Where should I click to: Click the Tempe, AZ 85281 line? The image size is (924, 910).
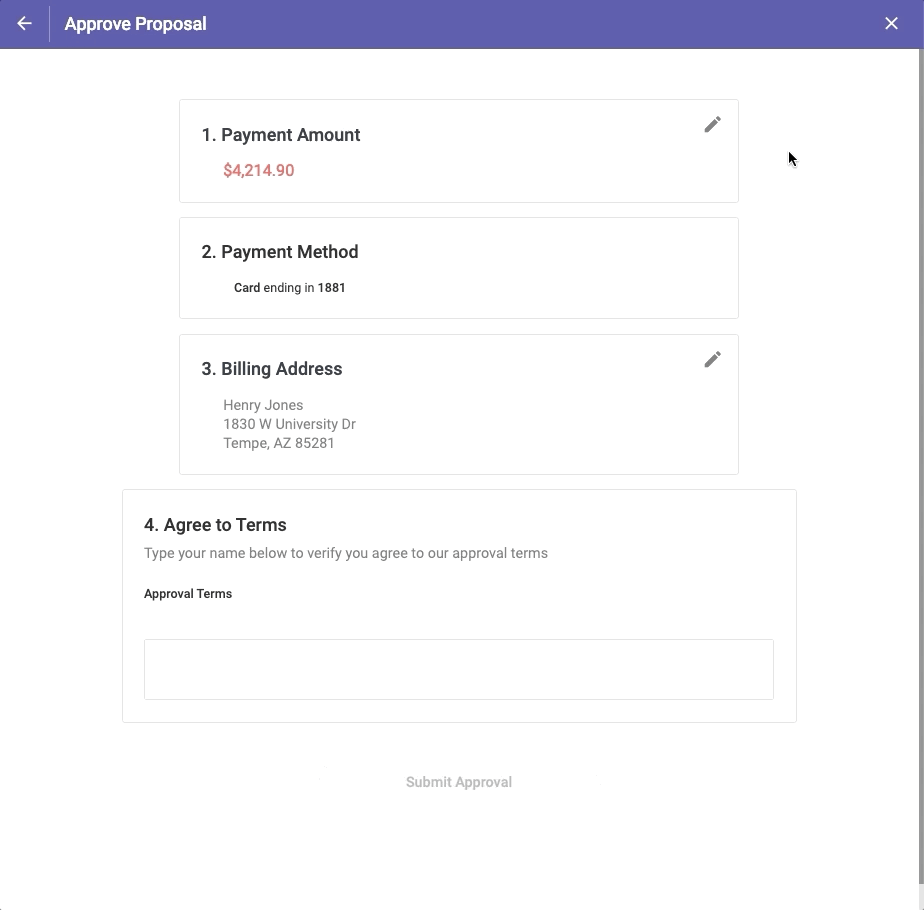pos(279,443)
